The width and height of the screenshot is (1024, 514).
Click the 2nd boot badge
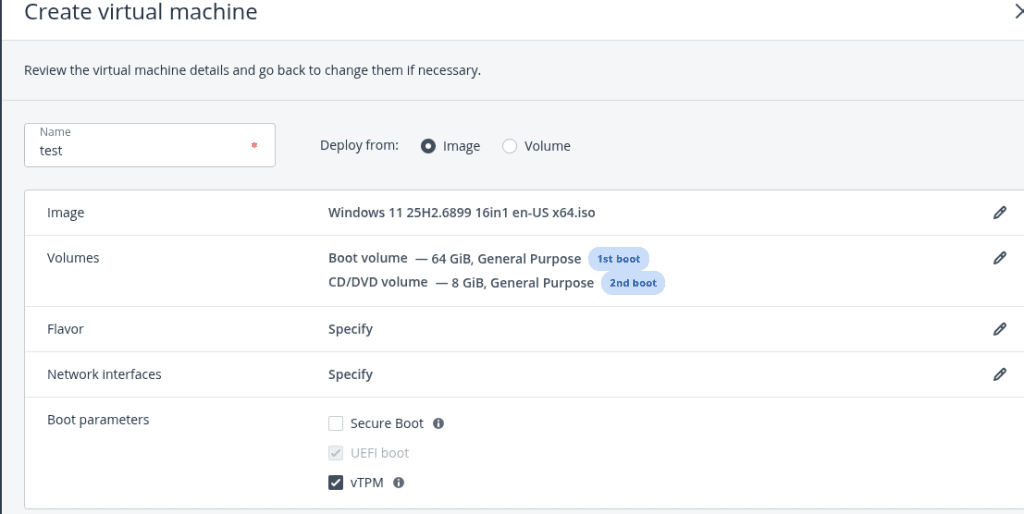(x=632, y=283)
